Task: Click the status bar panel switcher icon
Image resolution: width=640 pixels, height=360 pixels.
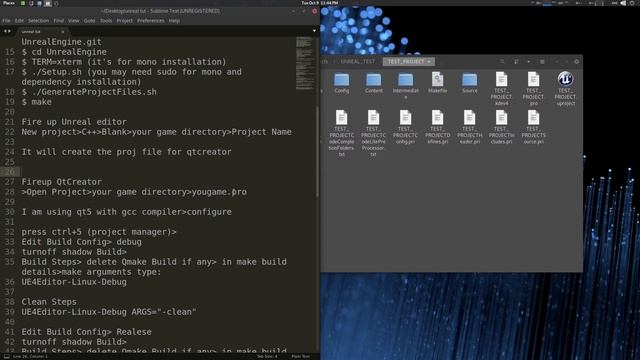Action: click(x=6, y=356)
